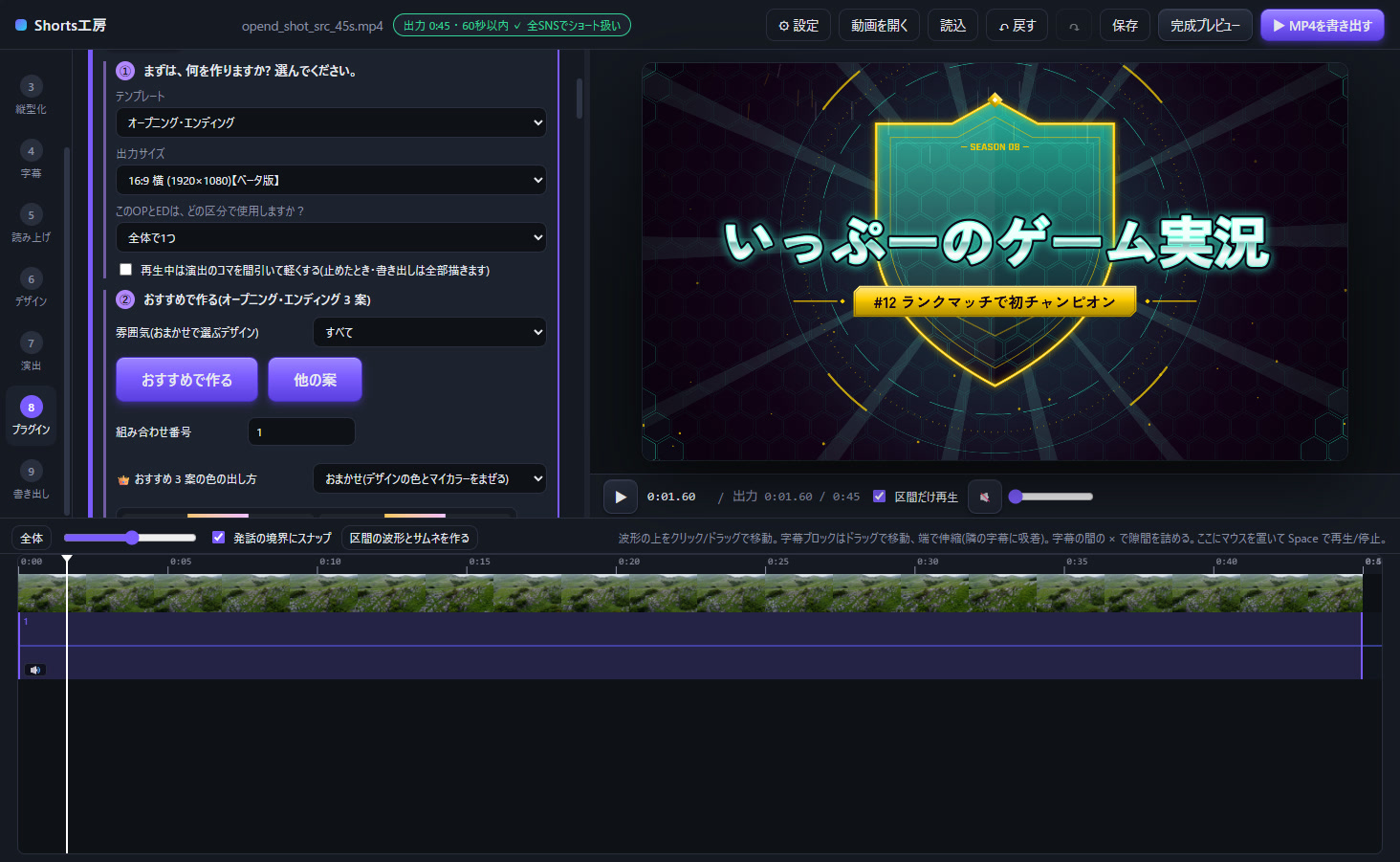
Task: Click おすすめで作る button
Action: (x=186, y=380)
